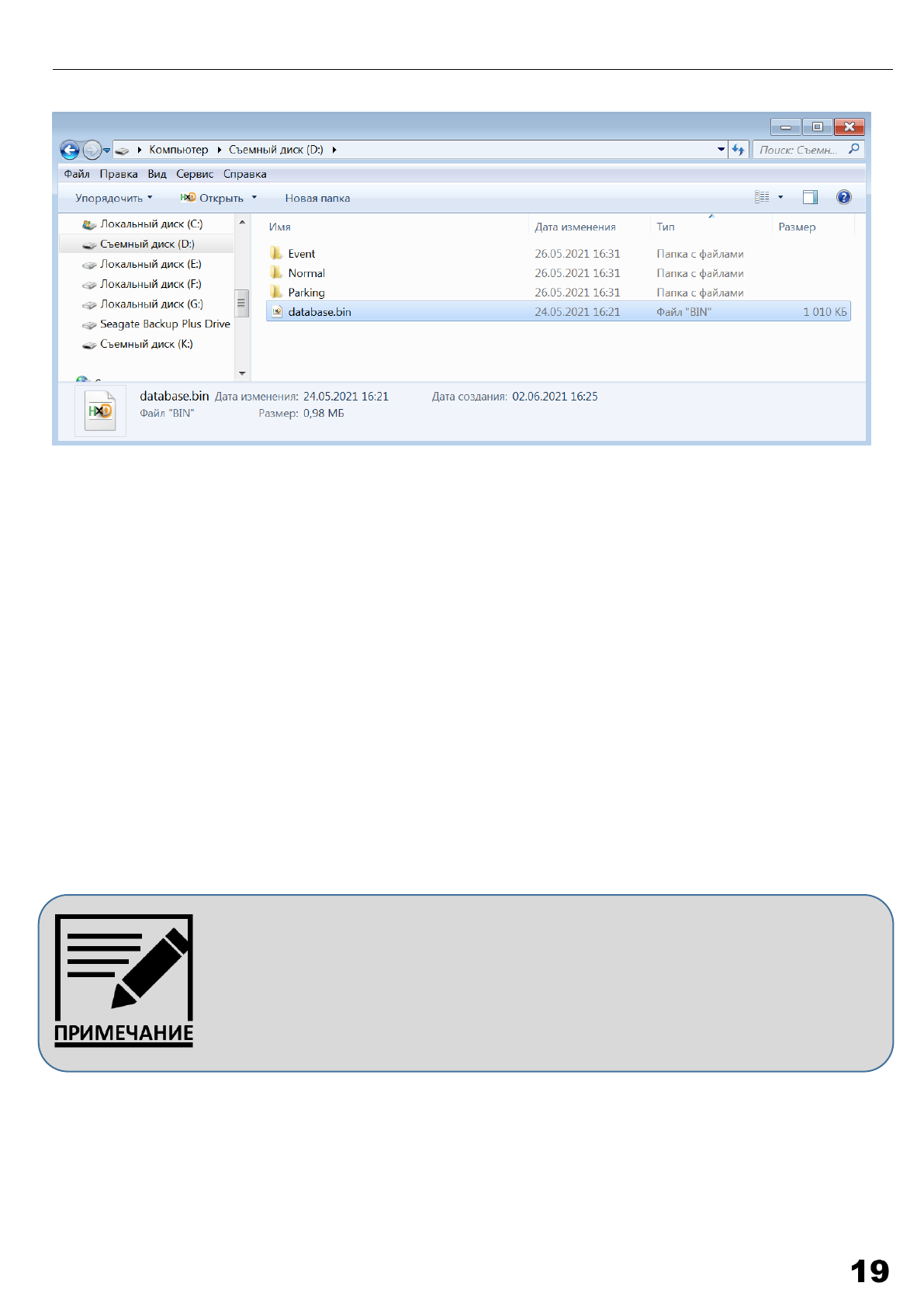
Task: Open the Справка menu
Action: 245,174
